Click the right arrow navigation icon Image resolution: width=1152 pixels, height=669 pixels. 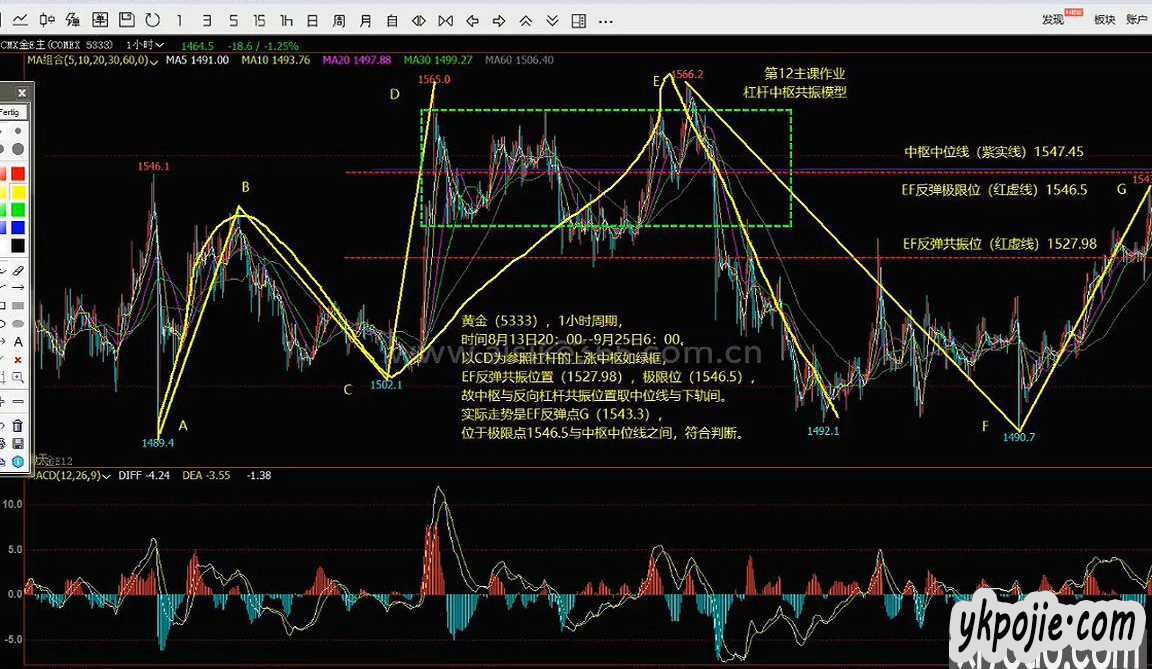[499, 21]
